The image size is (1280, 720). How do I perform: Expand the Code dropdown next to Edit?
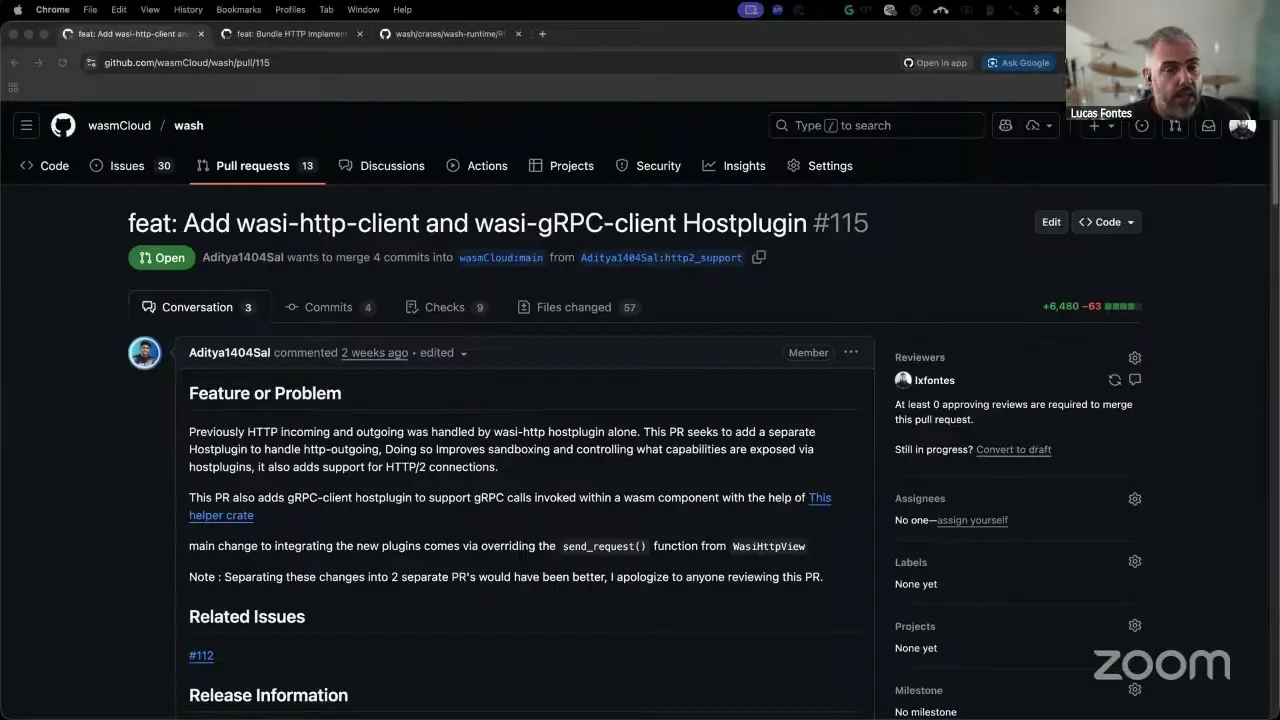(x=1107, y=222)
